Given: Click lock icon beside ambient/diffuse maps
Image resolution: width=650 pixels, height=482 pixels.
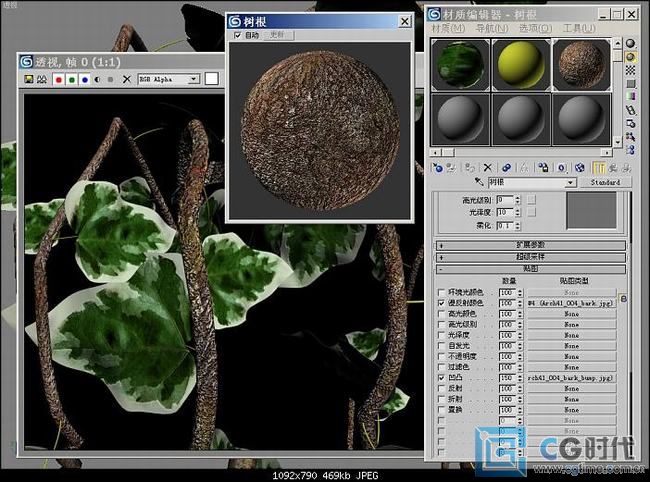Looking at the screenshot, I should 623,298.
